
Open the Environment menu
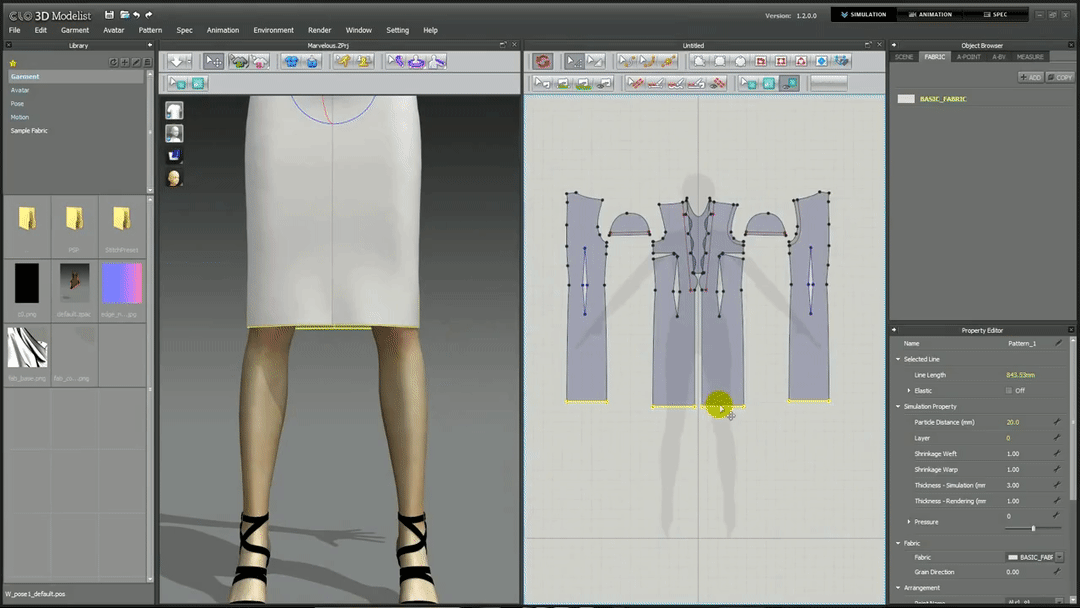[273, 30]
